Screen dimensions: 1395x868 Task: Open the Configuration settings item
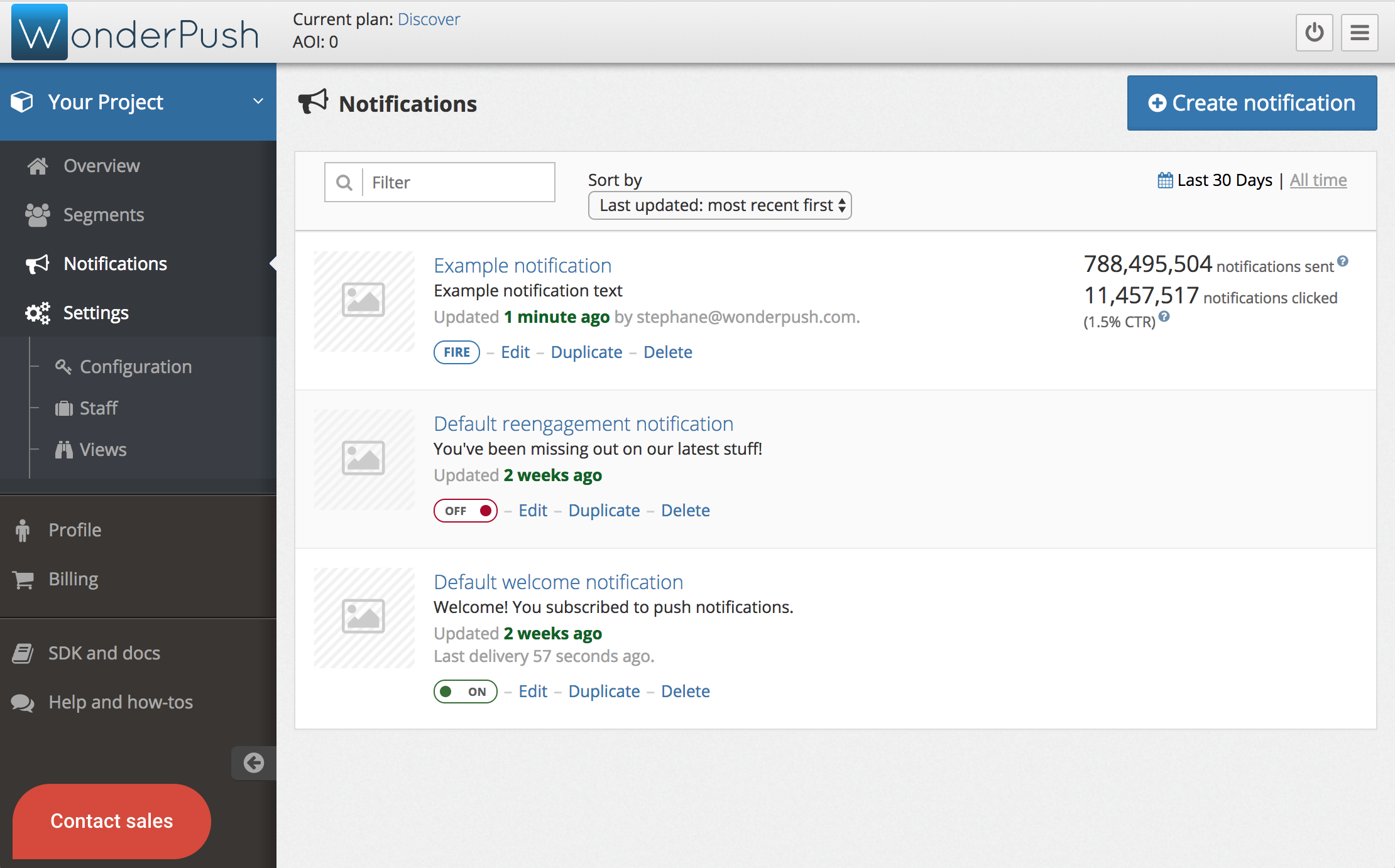point(135,367)
